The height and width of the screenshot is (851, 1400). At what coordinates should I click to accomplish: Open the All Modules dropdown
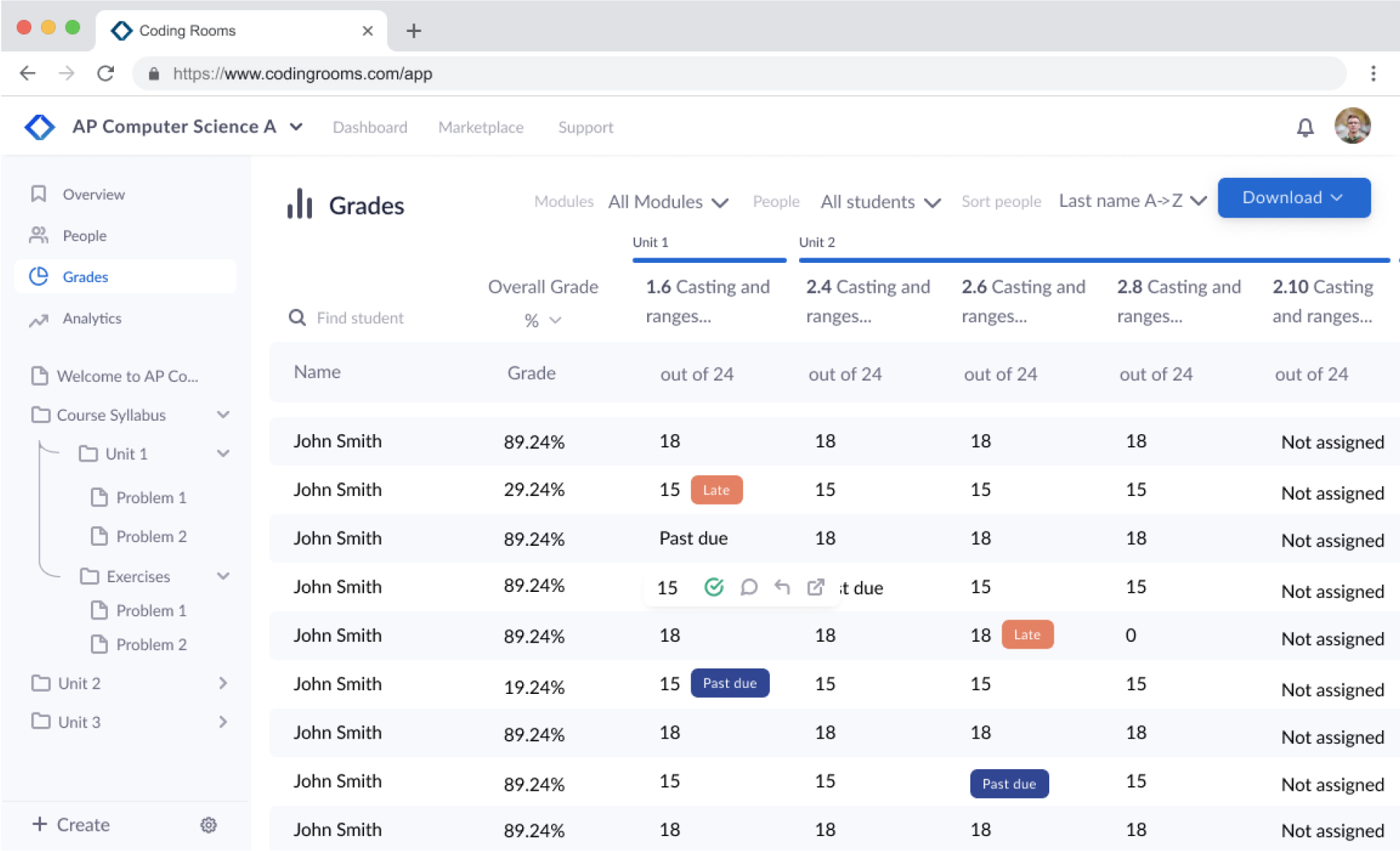pos(668,202)
